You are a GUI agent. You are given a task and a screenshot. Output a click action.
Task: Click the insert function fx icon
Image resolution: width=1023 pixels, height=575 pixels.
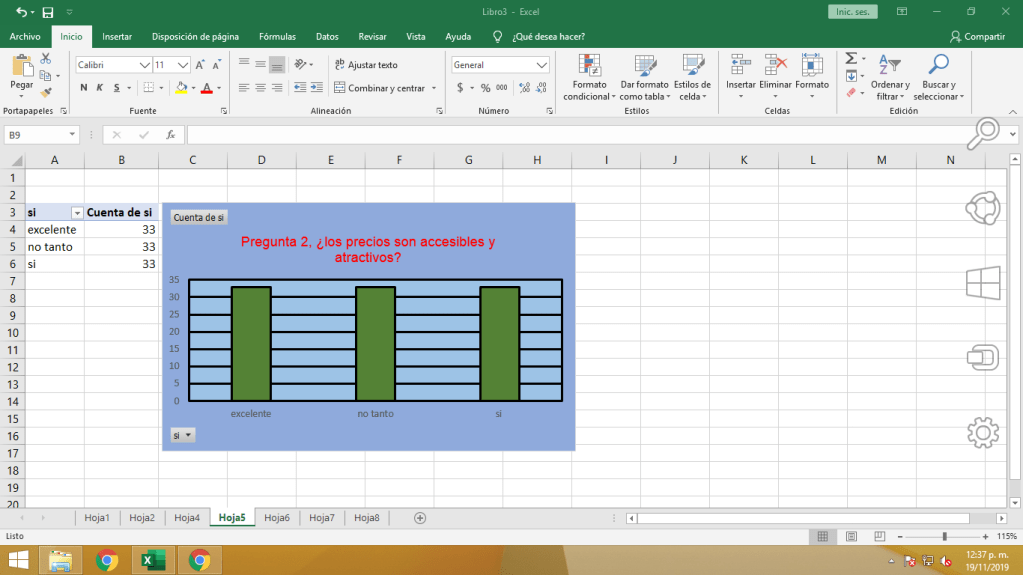point(171,134)
